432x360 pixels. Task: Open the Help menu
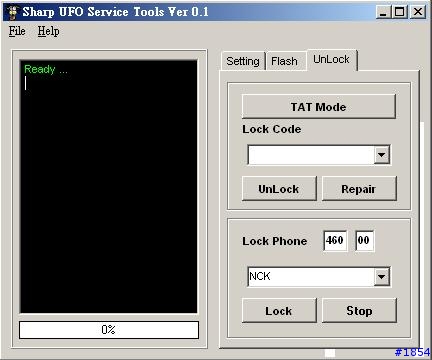48,31
